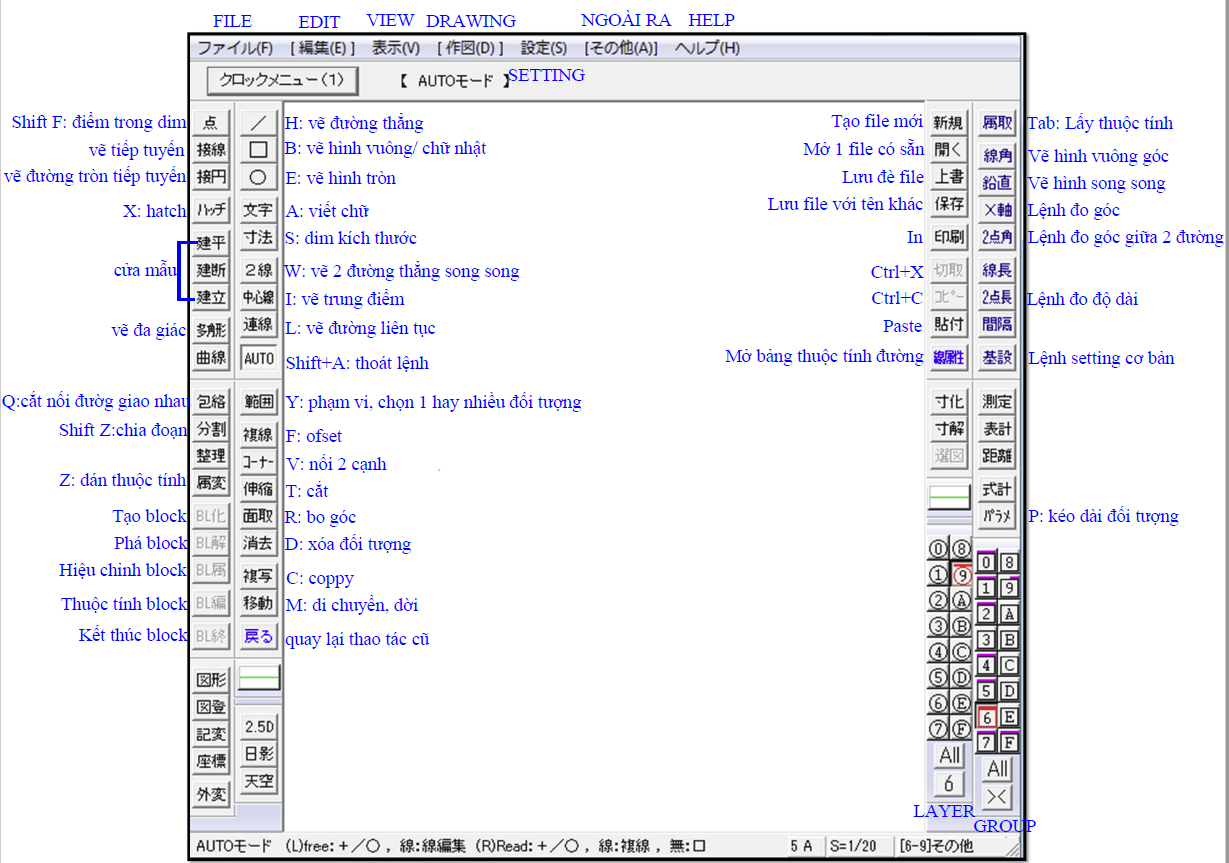The width and height of the screenshot is (1229, 863).
Task: Toggle layer group F square button
Action: [x=1009, y=743]
